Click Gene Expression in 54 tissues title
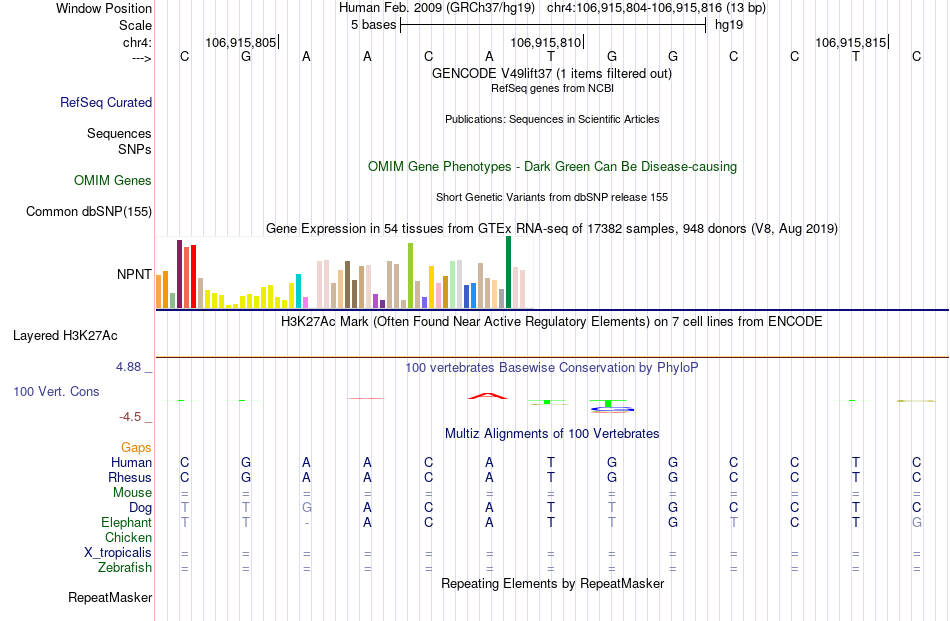The height and width of the screenshot is (621, 950). point(552,228)
